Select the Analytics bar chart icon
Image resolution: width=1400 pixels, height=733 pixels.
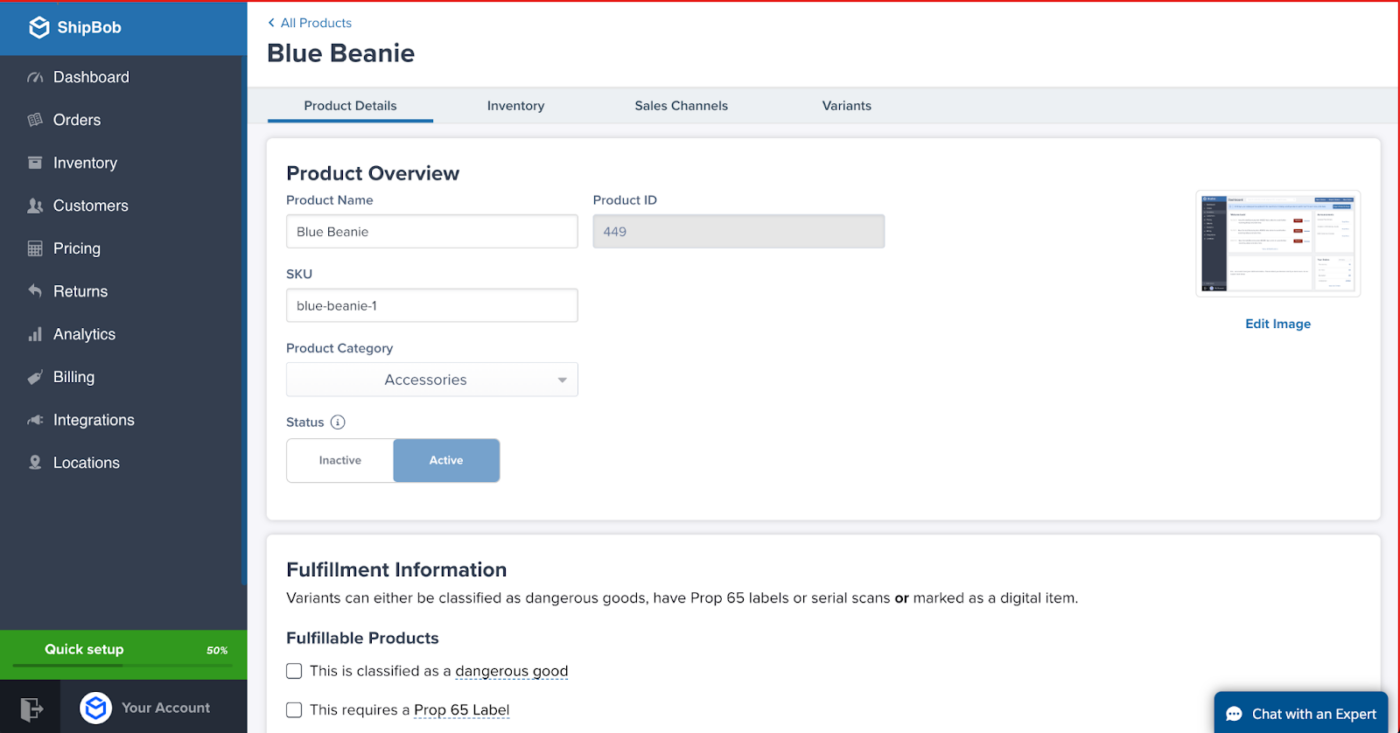click(x=35, y=334)
